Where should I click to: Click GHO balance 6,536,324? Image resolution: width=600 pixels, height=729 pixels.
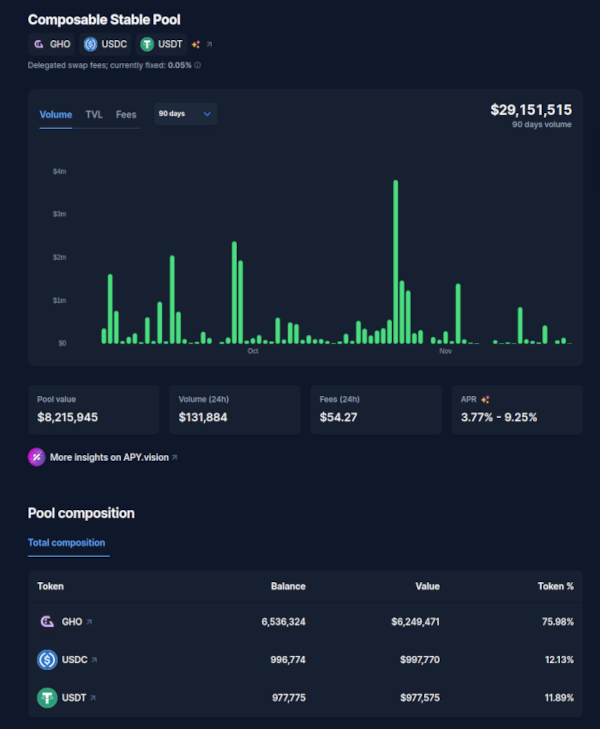click(x=284, y=622)
